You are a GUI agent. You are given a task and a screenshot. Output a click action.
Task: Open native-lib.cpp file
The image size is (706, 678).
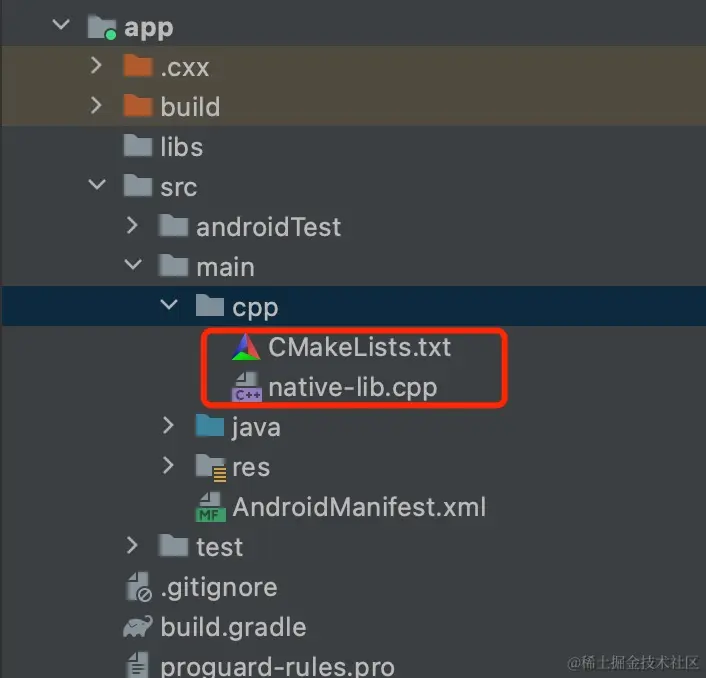[353, 388]
